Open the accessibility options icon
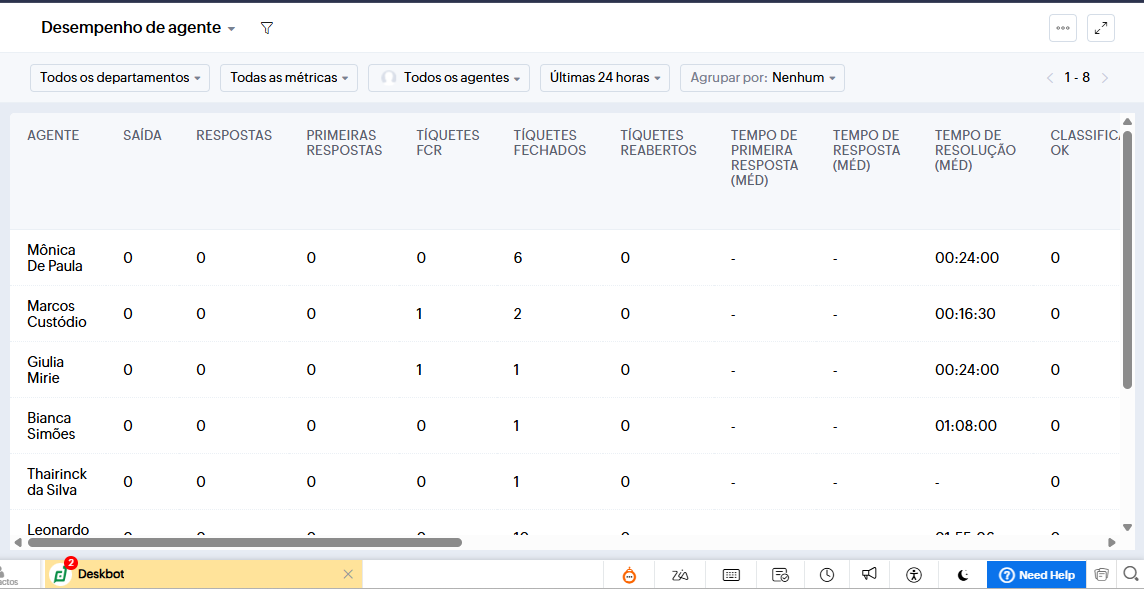 click(913, 575)
